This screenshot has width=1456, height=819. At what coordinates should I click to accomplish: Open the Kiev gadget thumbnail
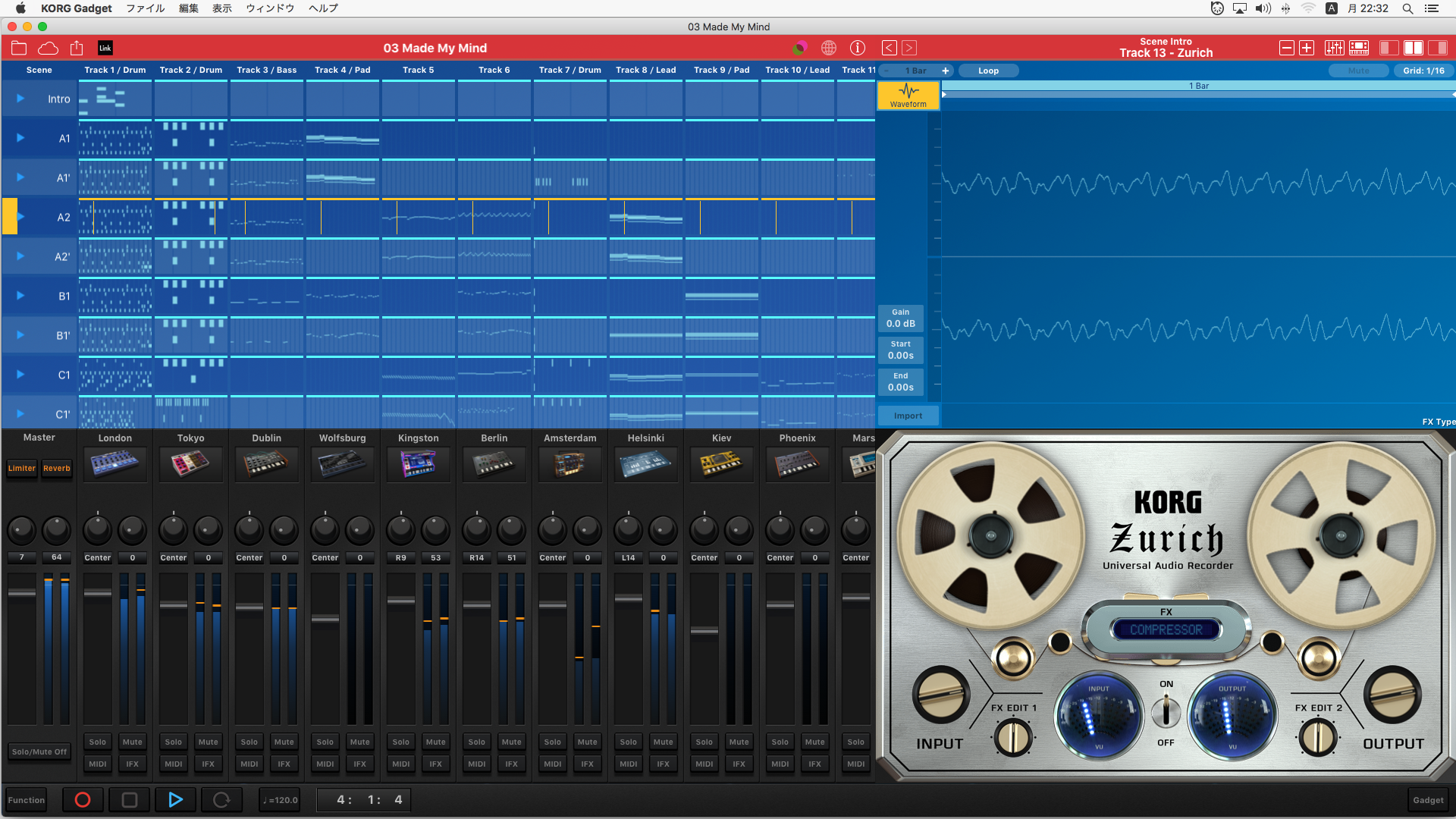coord(722,463)
